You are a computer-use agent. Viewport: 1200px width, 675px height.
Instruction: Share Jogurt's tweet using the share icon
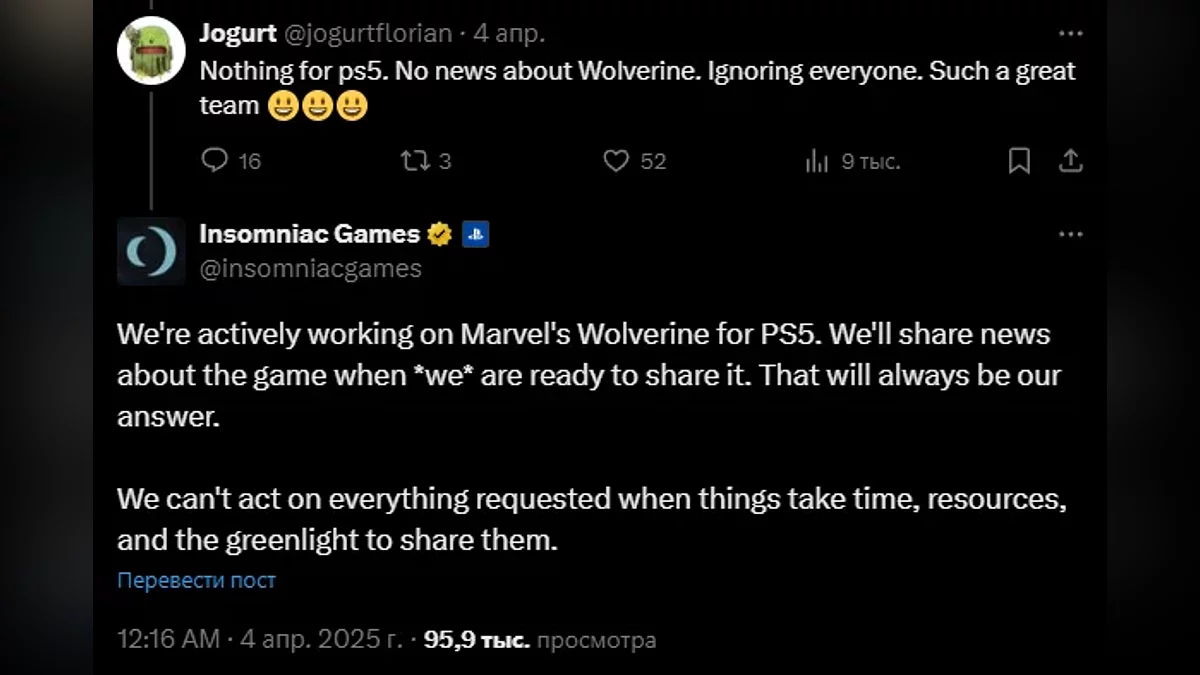(1070, 160)
